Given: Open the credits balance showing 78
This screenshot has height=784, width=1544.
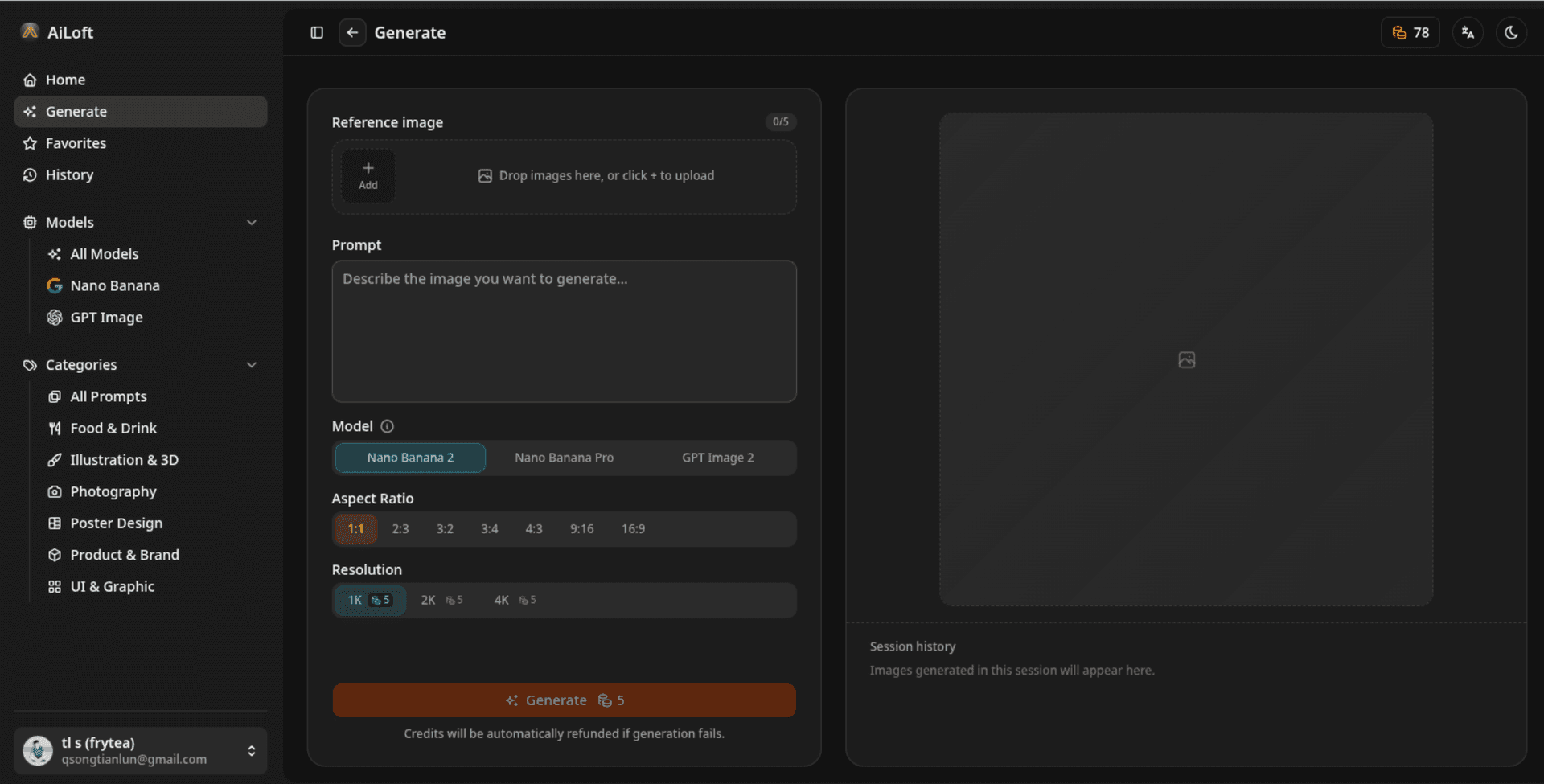Looking at the screenshot, I should click(x=1411, y=33).
